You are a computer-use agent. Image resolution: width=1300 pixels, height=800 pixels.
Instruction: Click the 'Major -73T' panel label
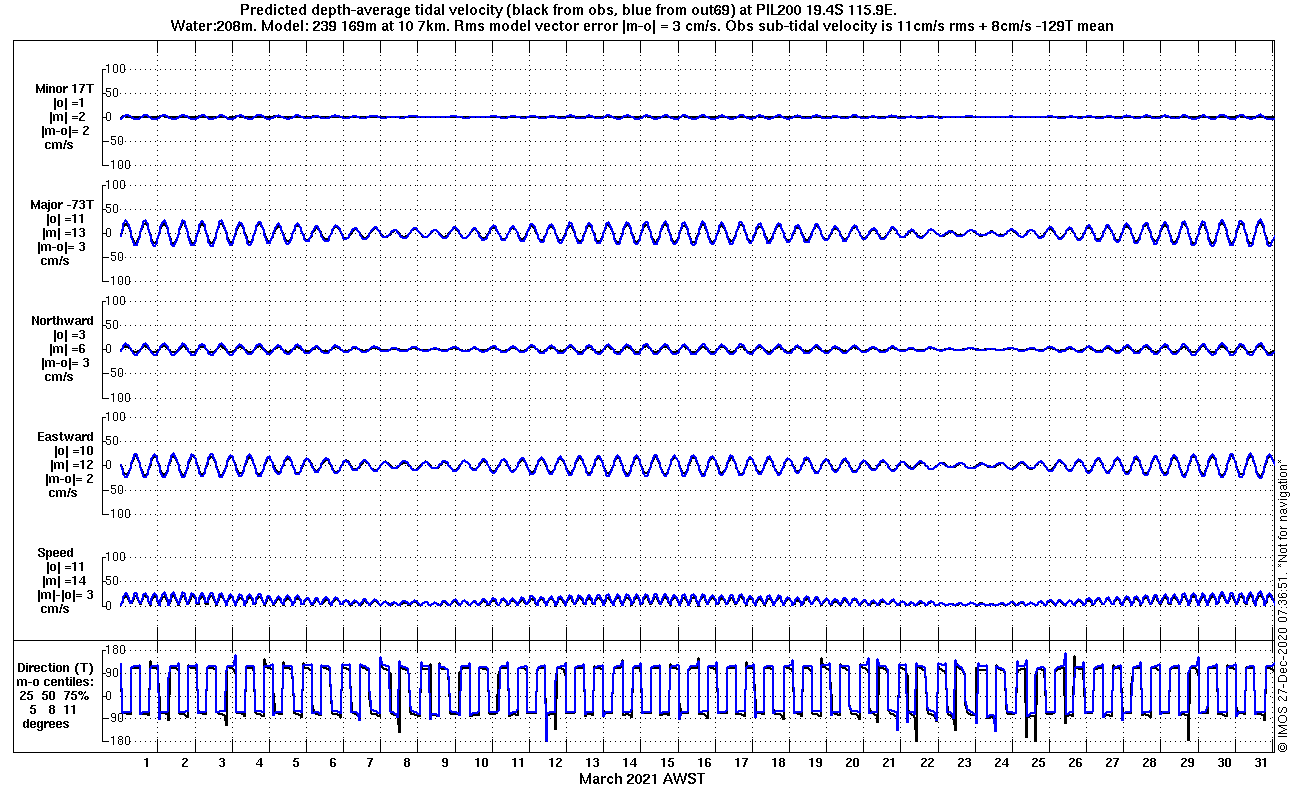pos(62,205)
